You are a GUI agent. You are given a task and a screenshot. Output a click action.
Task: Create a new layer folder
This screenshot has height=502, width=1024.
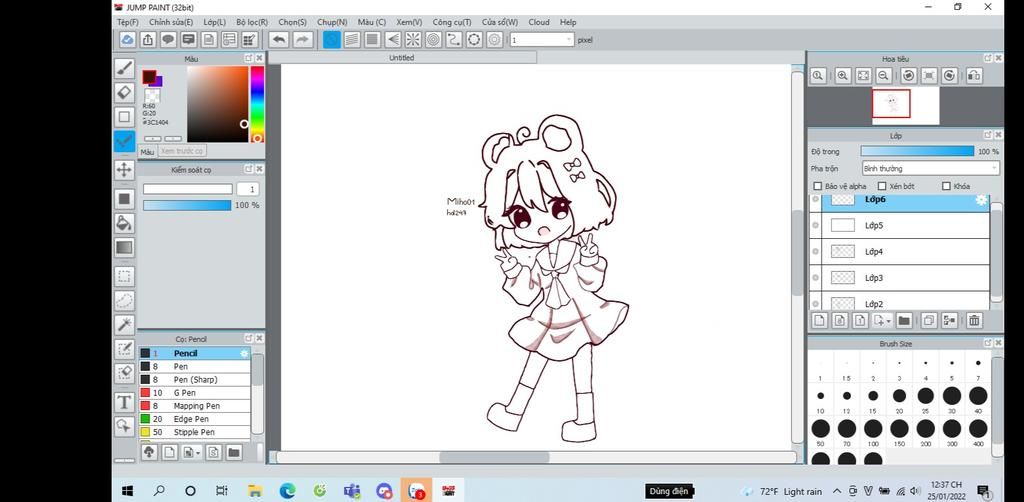[904, 321]
